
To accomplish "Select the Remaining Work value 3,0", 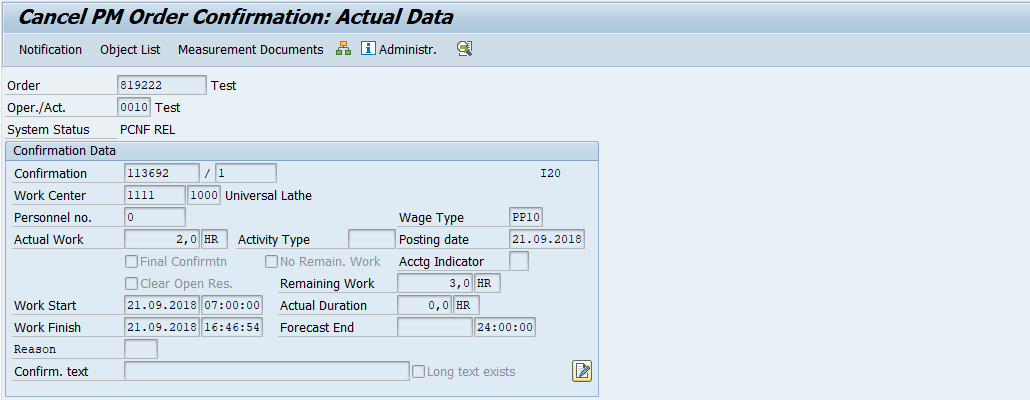I will tap(435, 283).
